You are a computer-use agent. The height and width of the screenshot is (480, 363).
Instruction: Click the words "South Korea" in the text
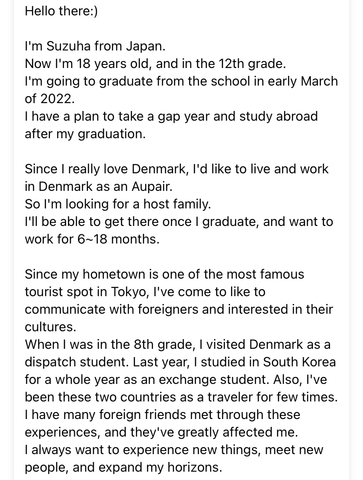(x=299, y=362)
